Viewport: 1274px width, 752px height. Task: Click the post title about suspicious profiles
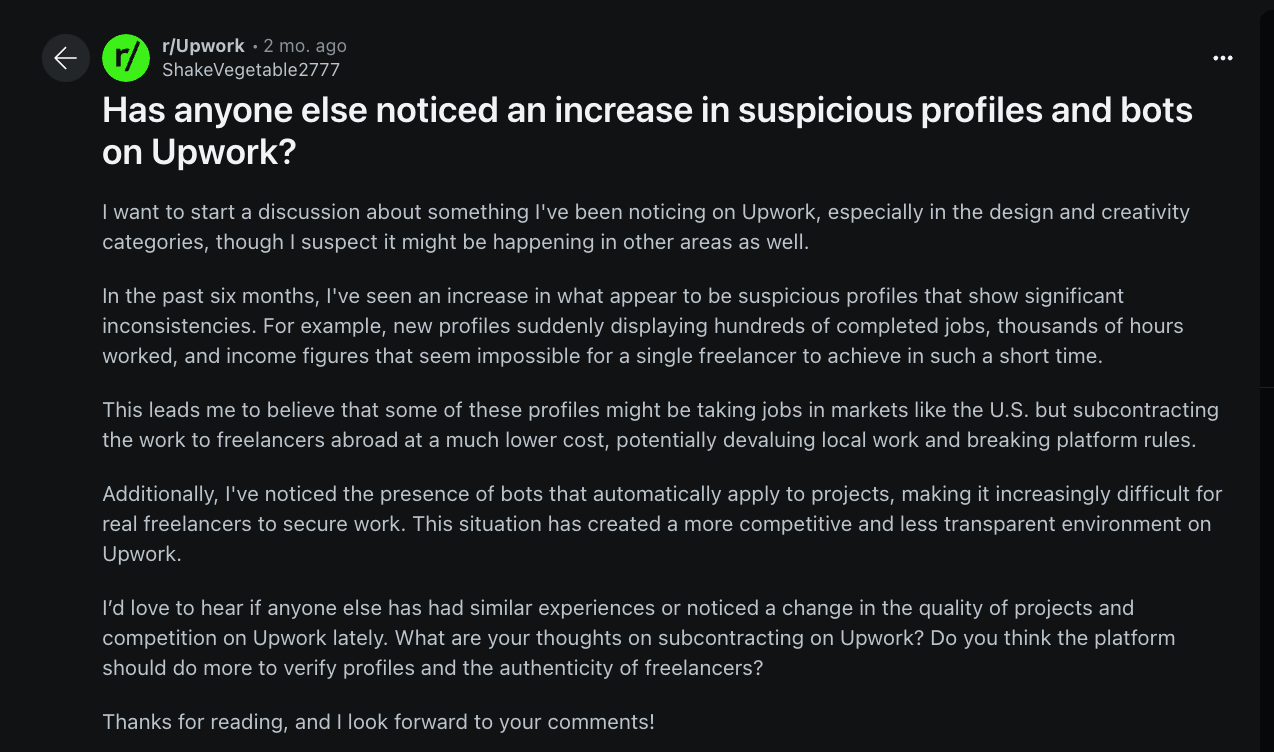click(647, 111)
